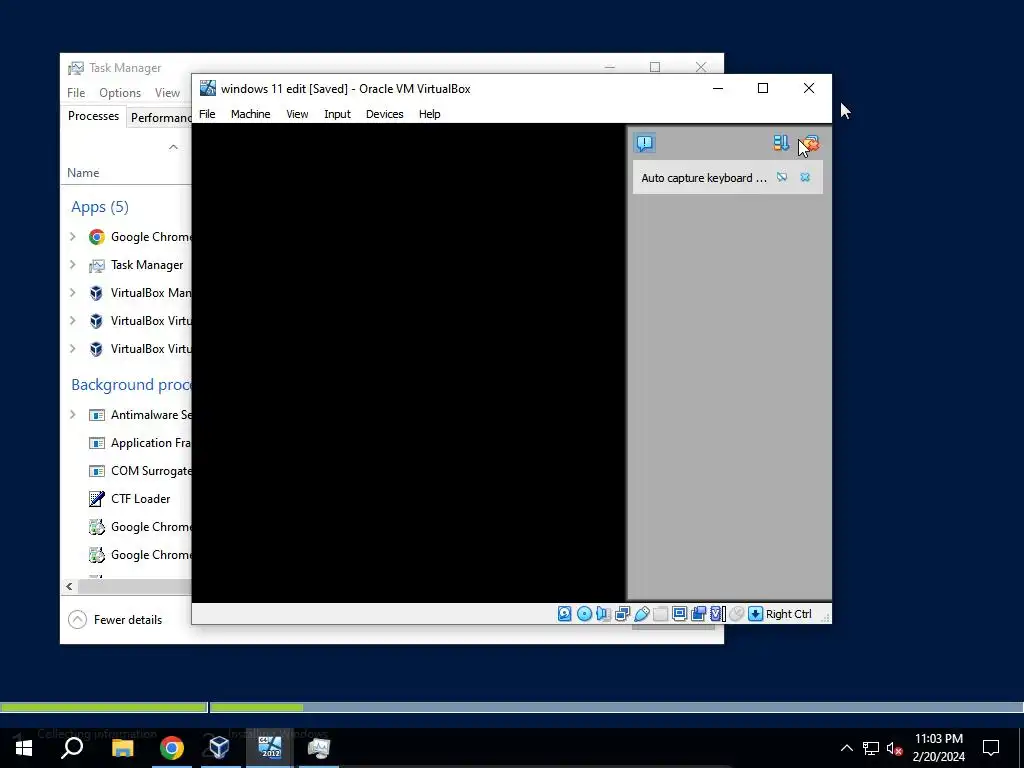Click the network adapters indicator in status bar

click(x=622, y=614)
